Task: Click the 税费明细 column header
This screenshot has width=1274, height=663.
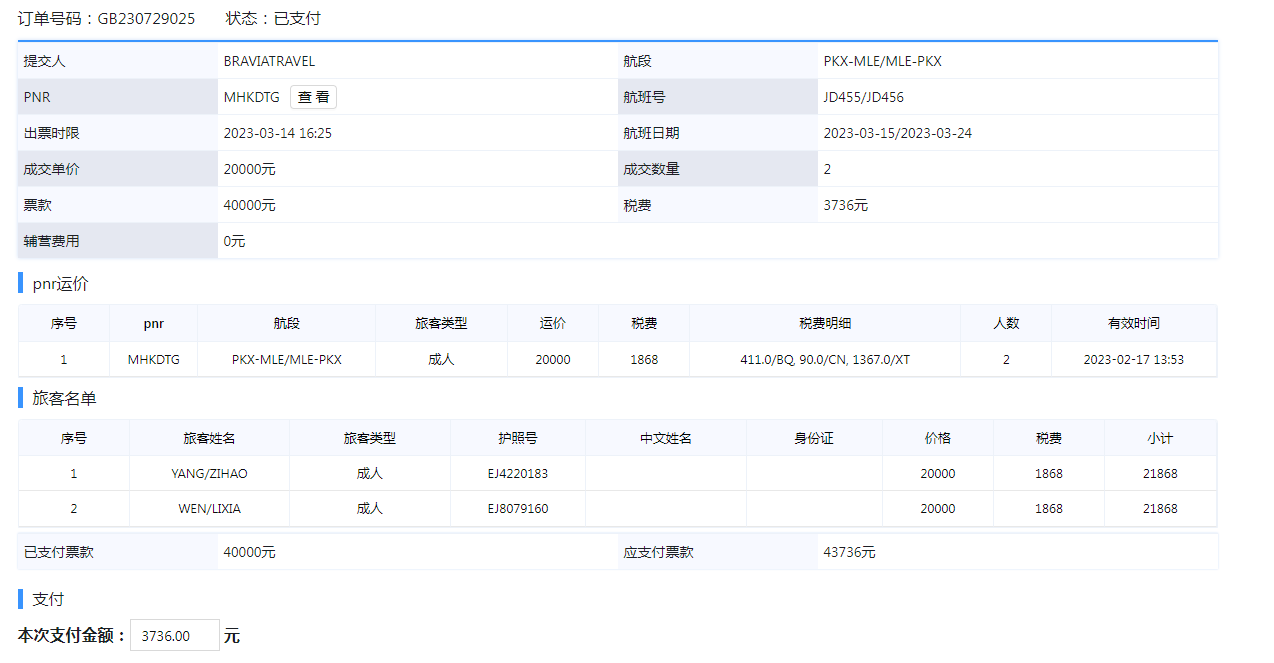Action: (825, 323)
